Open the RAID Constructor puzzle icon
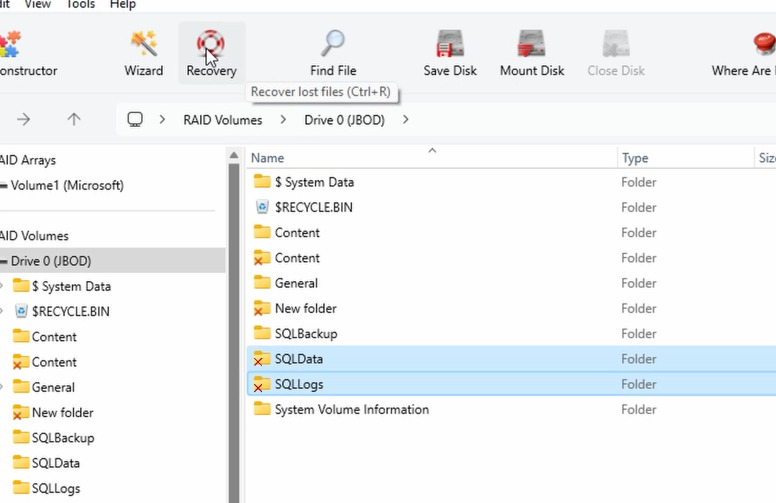The height and width of the screenshot is (503, 776). [x=10, y=44]
